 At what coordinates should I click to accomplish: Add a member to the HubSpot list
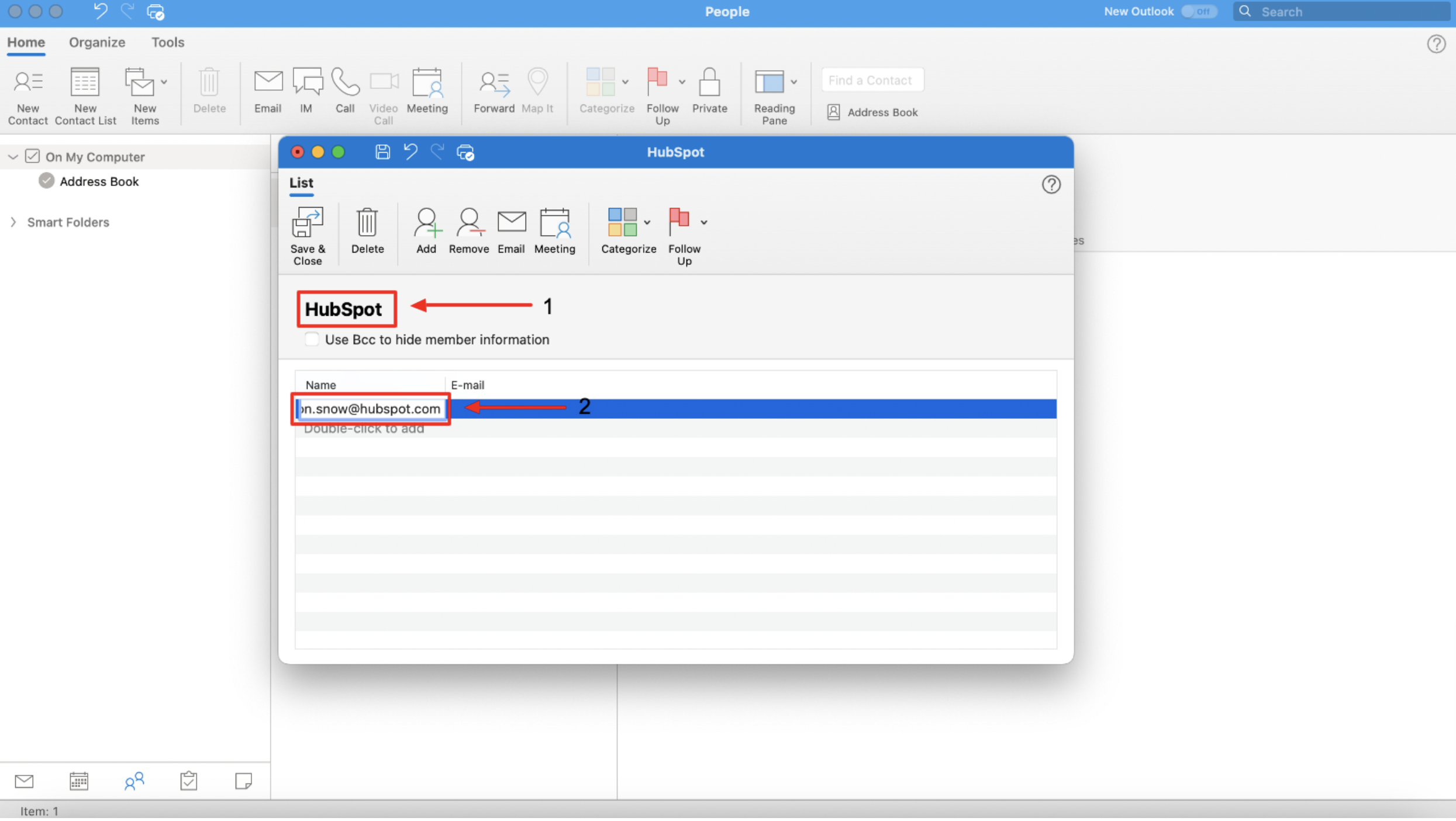426,231
